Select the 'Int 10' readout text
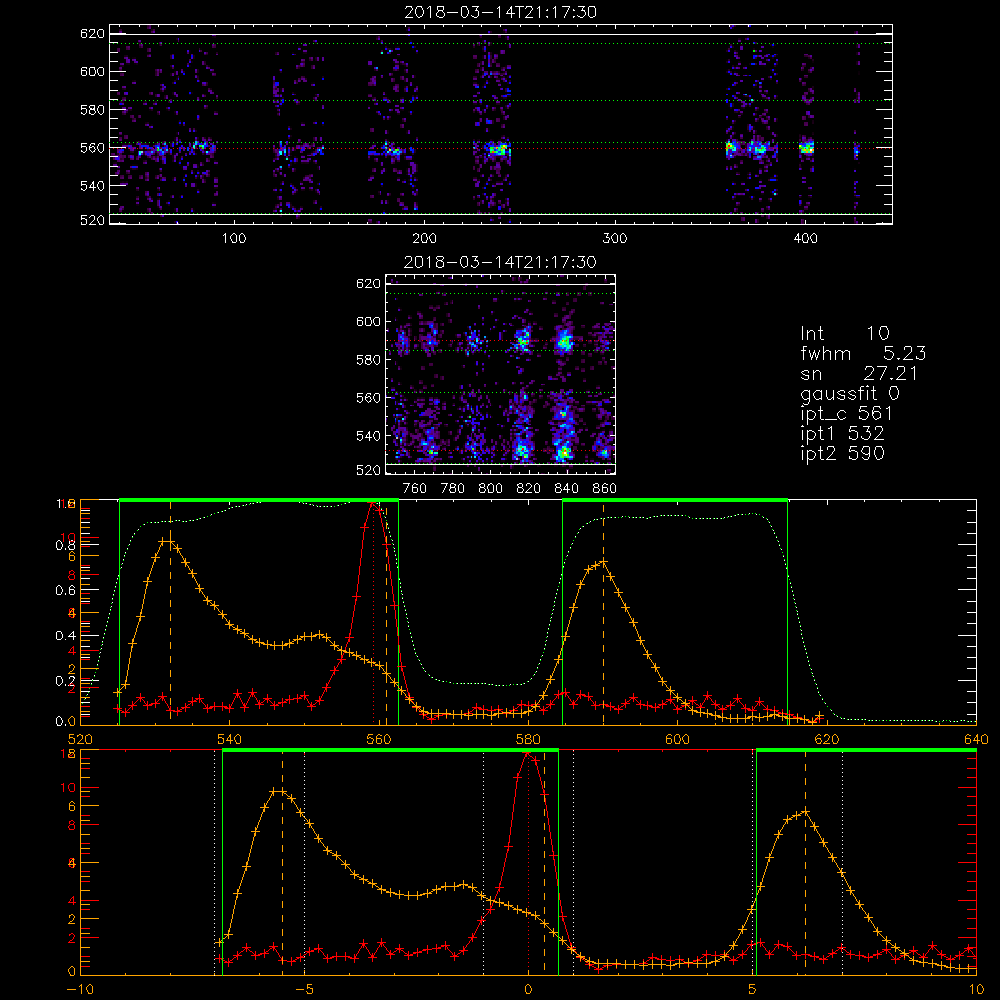1000x1000 pixels. pyautogui.click(x=844, y=334)
